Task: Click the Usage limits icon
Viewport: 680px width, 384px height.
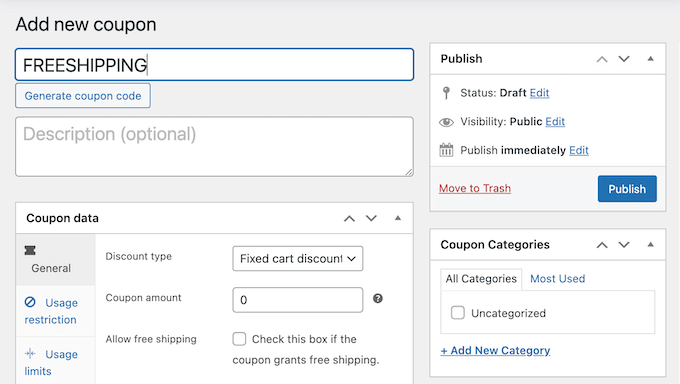Action: 30,354
